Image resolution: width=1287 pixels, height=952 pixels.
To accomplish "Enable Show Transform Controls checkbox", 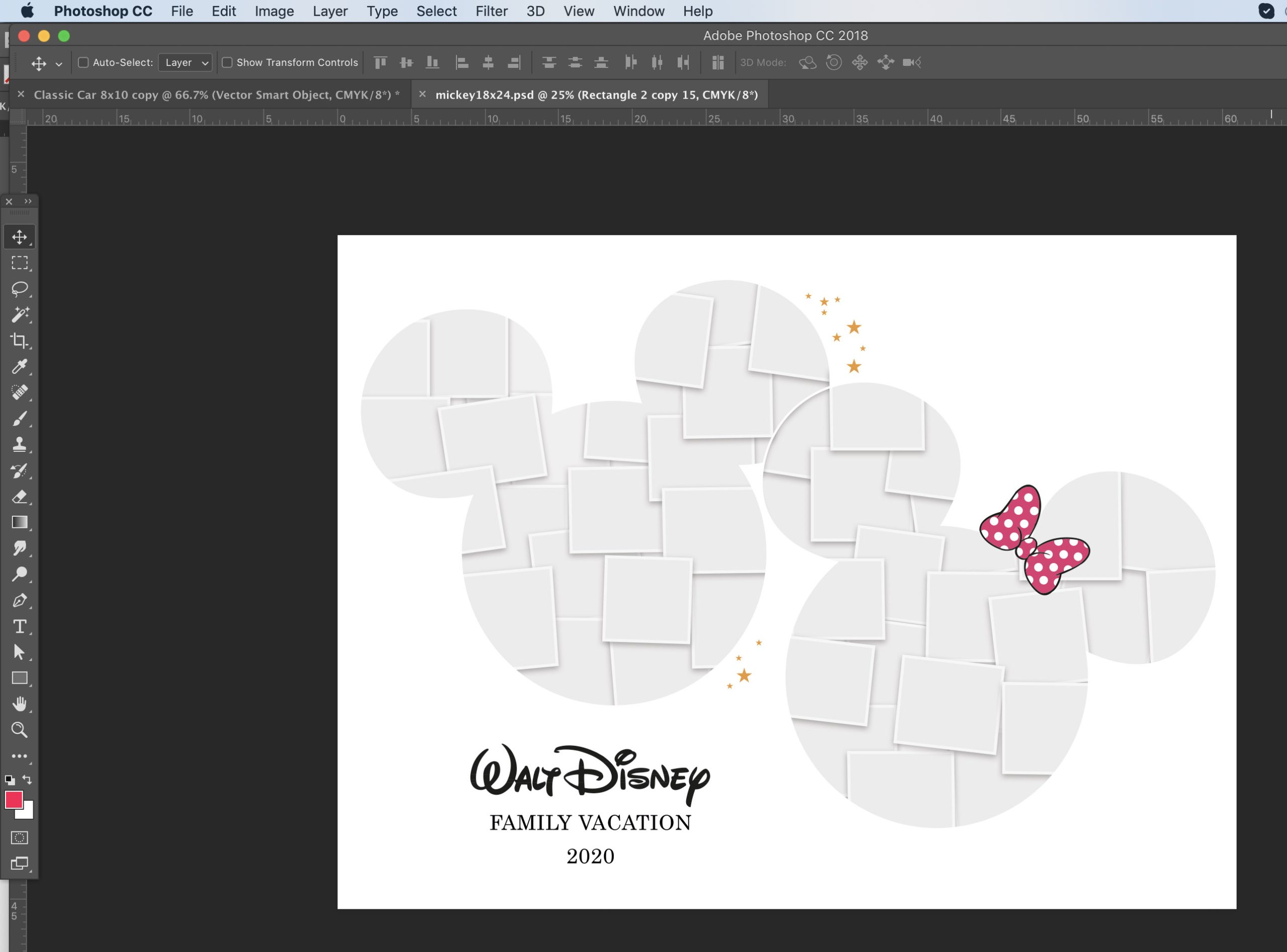I will click(227, 62).
